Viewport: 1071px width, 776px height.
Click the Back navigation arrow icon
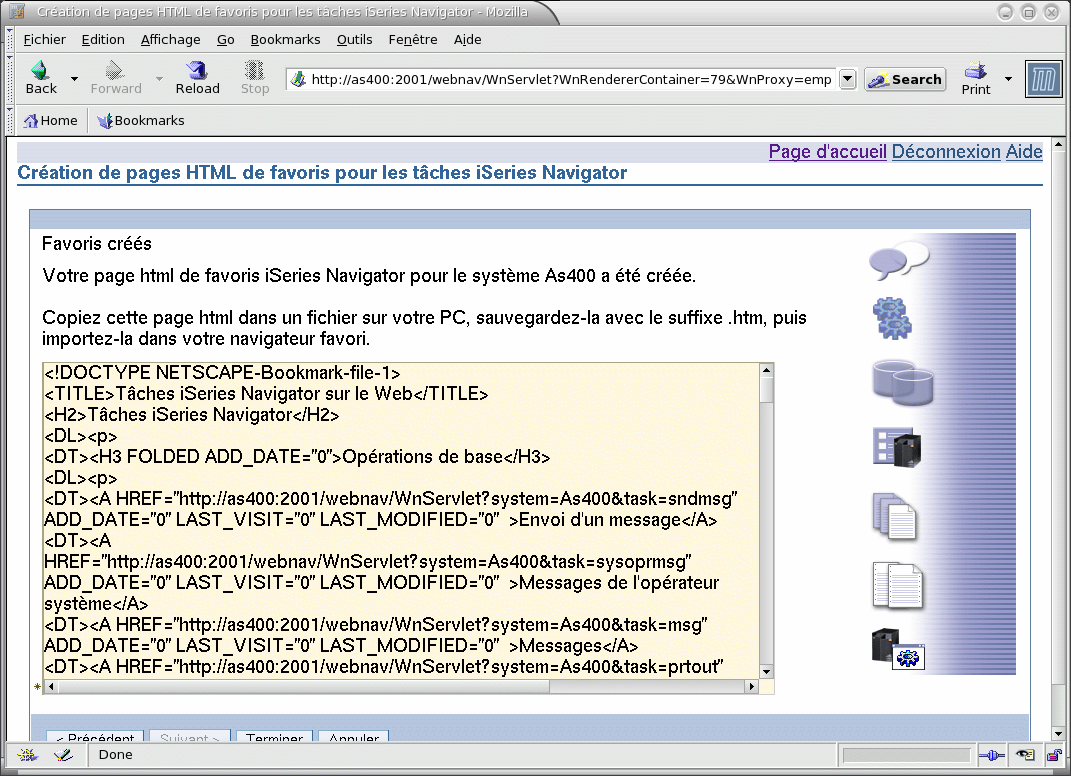(x=40, y=70)
